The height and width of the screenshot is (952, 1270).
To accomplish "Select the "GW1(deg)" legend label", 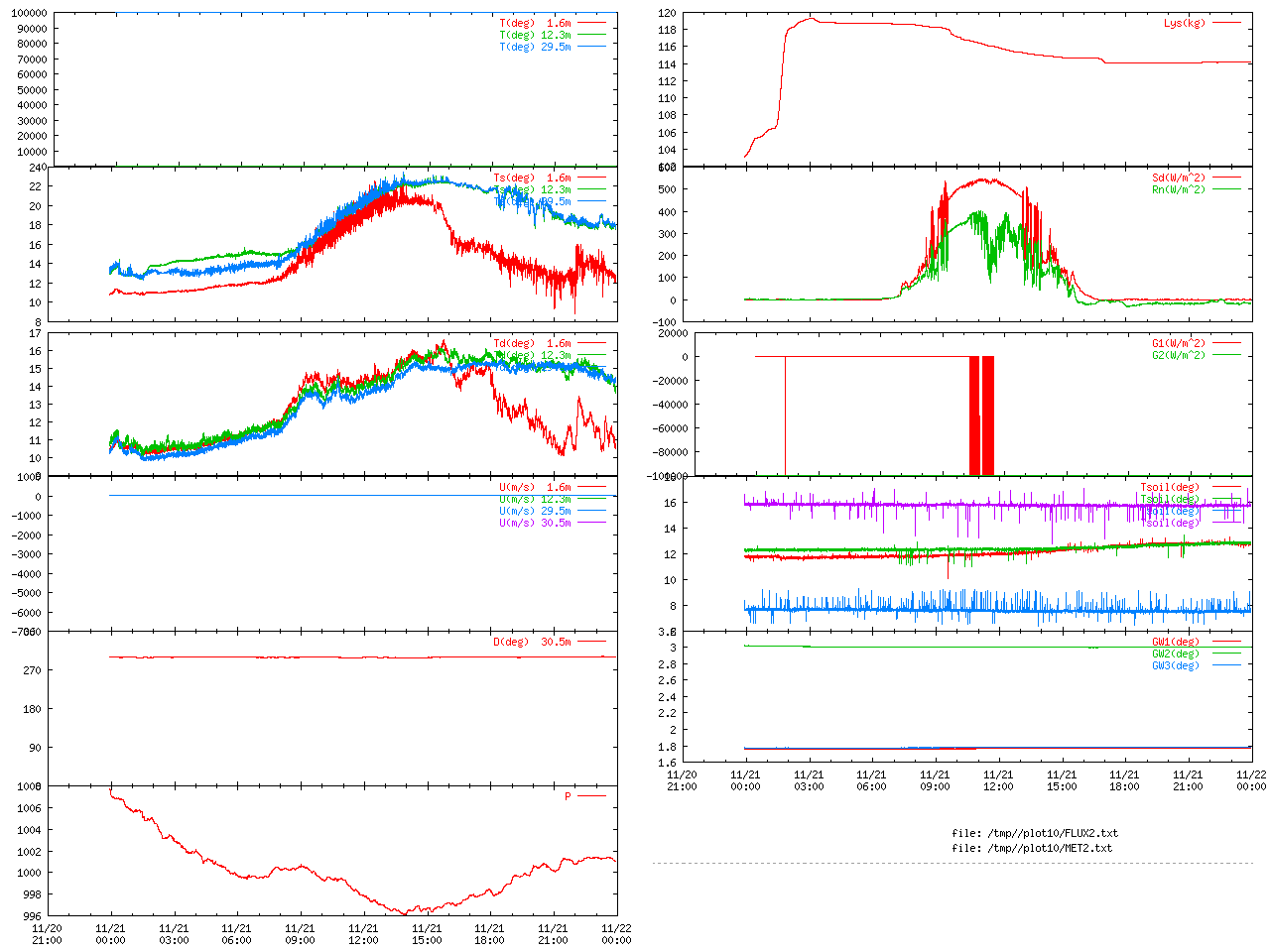I will pyautogui.click(x=1176, y=642).
